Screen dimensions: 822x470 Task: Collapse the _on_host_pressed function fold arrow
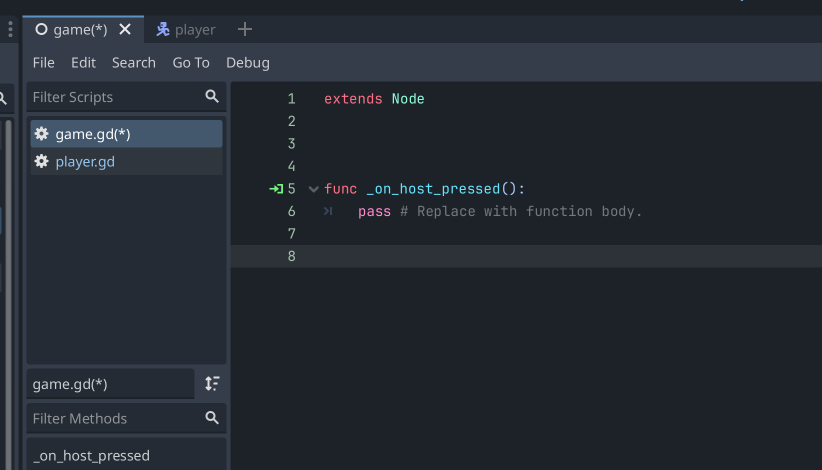[x=314, y=189]
